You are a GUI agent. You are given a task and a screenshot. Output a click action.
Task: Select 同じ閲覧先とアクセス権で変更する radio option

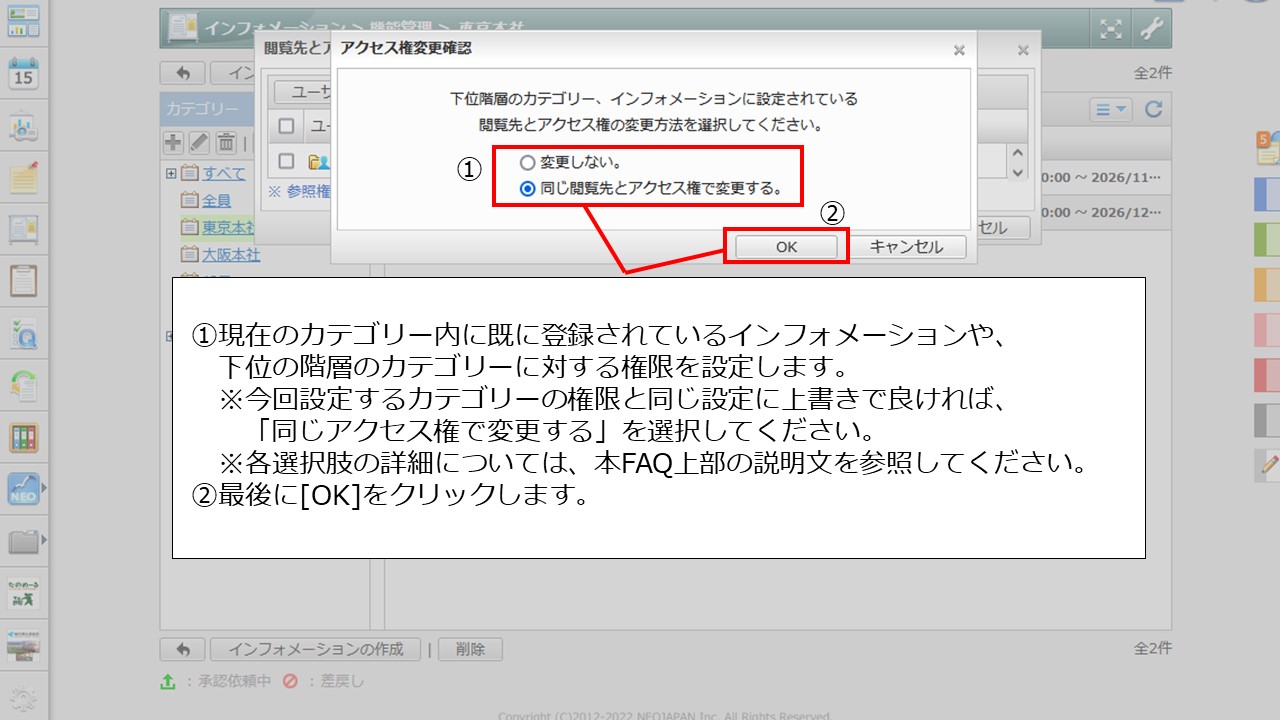528,188
